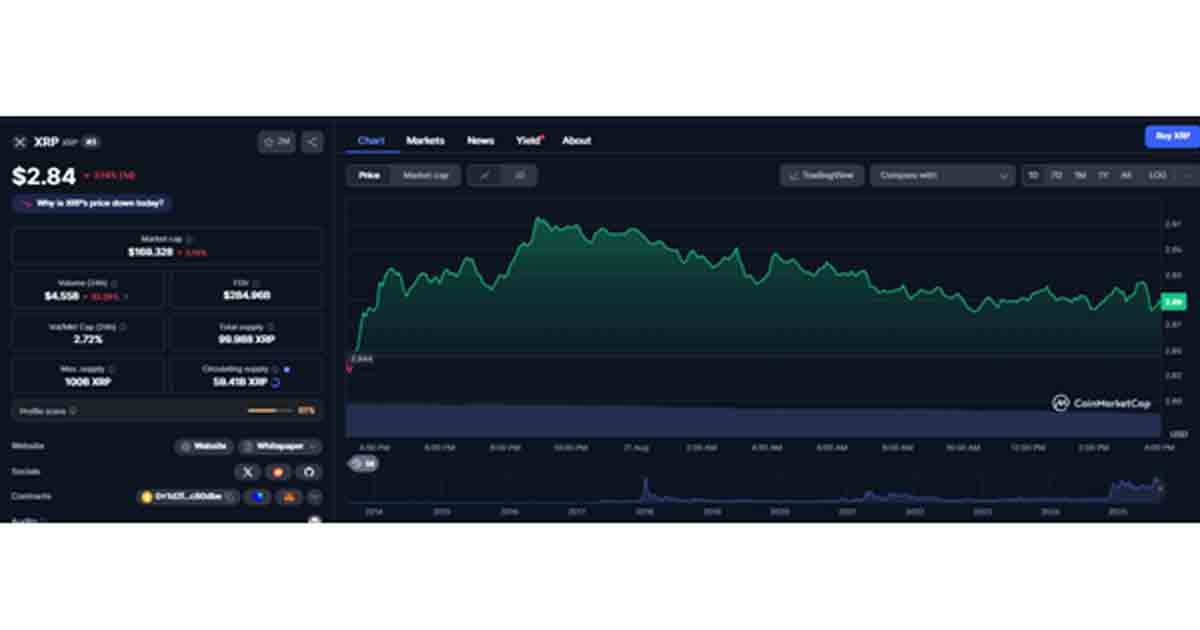Open the GitHub social icon
Screen dimensions: 1200x630
coord(308,472)
